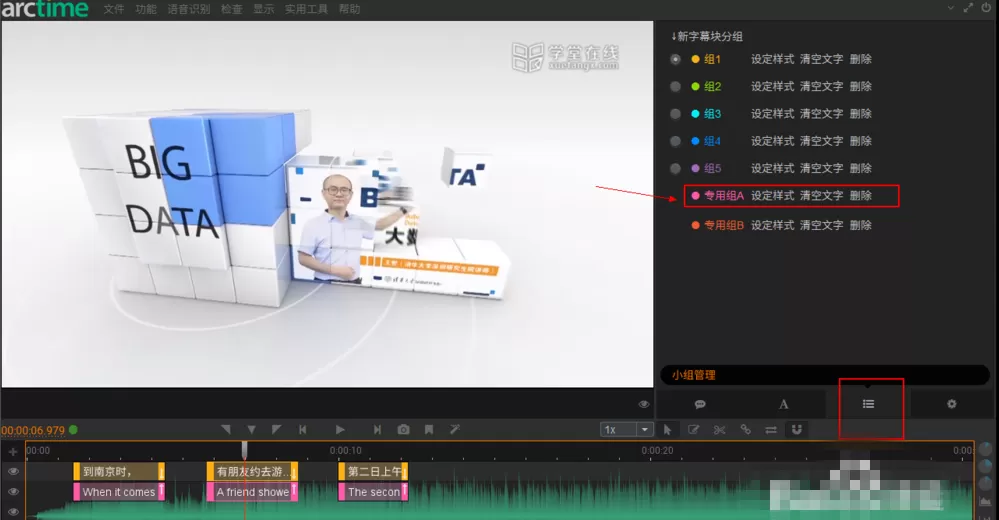The width and height of the screenshot is (999, 520).
Task: Select the 第二日上午 subtitle block
Action: 373,472
